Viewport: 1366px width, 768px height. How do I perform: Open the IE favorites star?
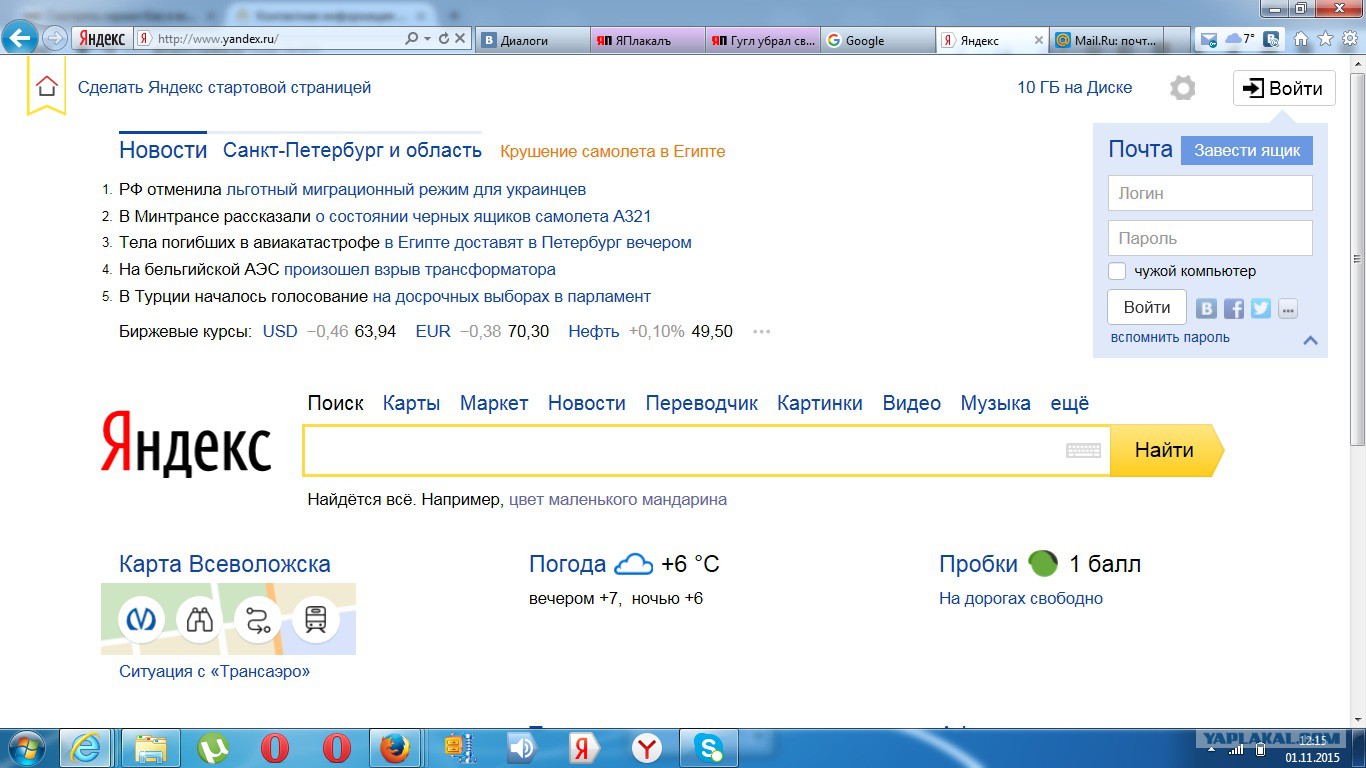1325,39
